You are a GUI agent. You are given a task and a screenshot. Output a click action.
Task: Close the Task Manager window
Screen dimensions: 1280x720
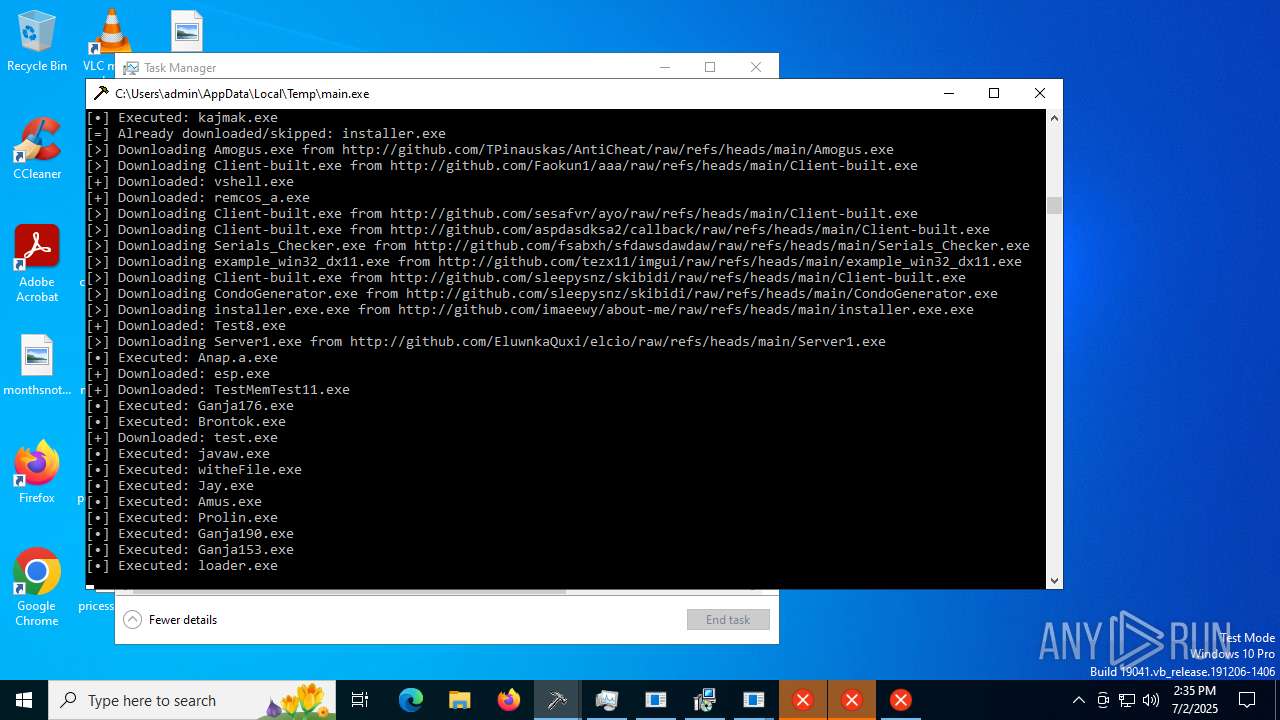(x=756, y=67)
